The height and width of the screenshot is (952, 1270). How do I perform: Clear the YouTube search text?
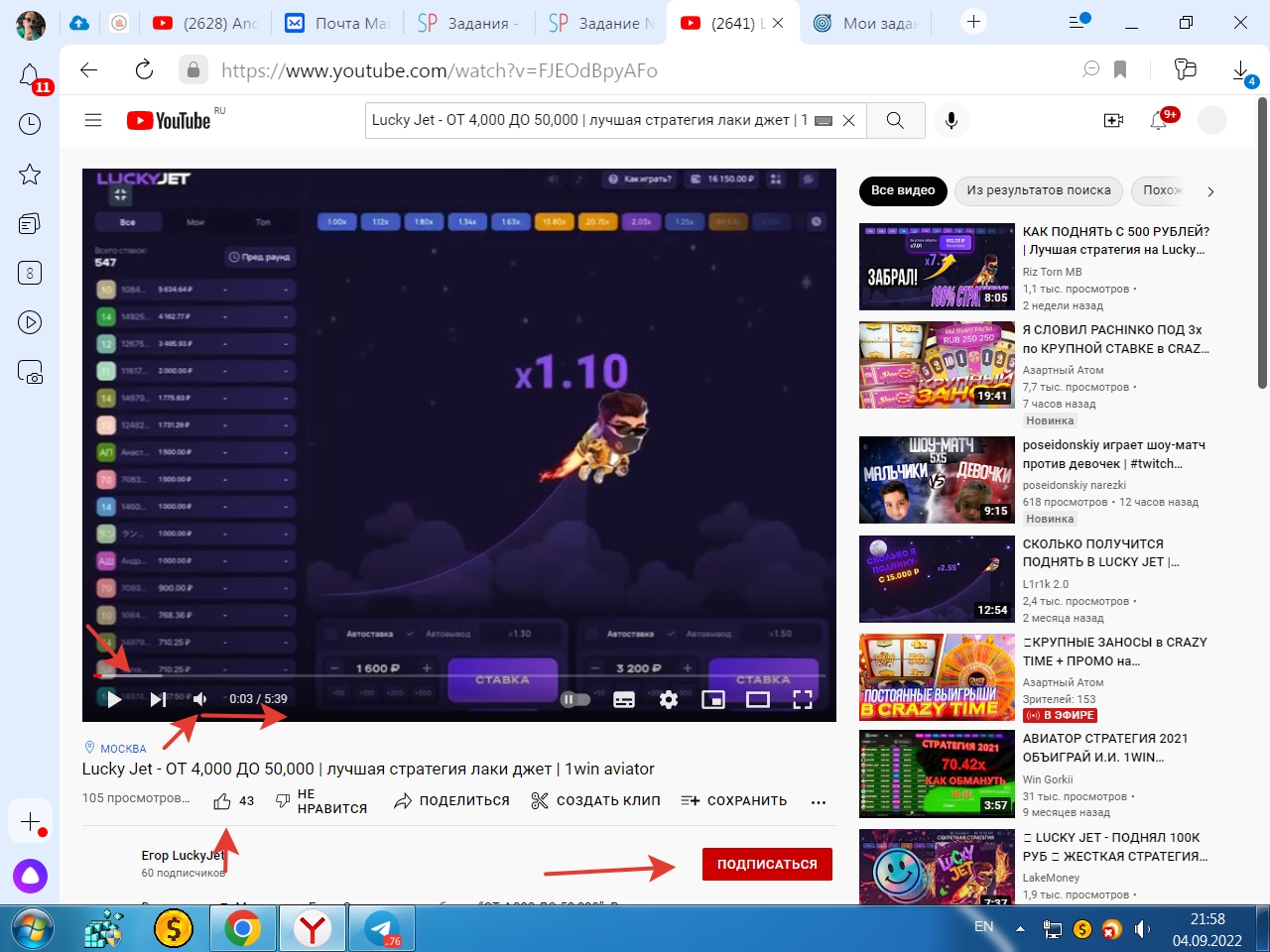849,120
